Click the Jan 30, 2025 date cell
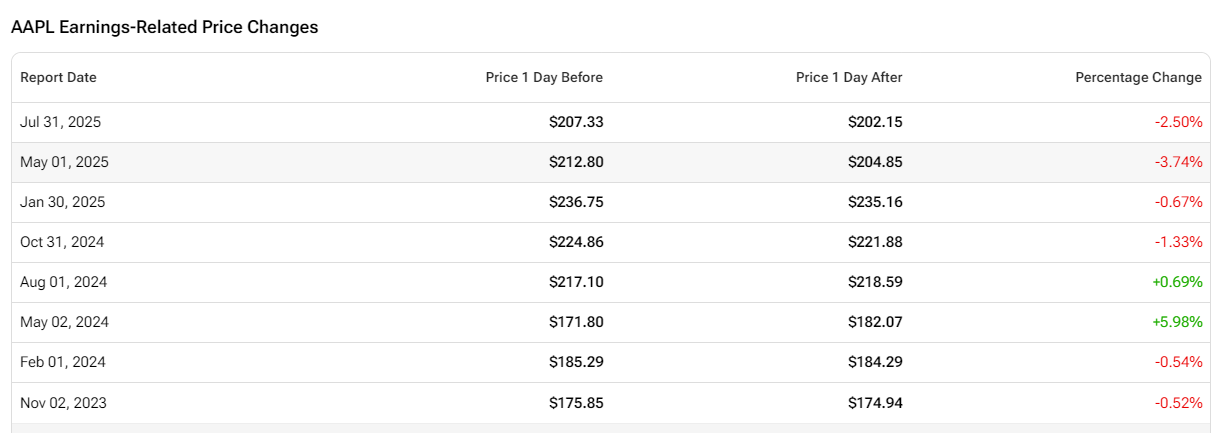 click(x=62, y=202)
